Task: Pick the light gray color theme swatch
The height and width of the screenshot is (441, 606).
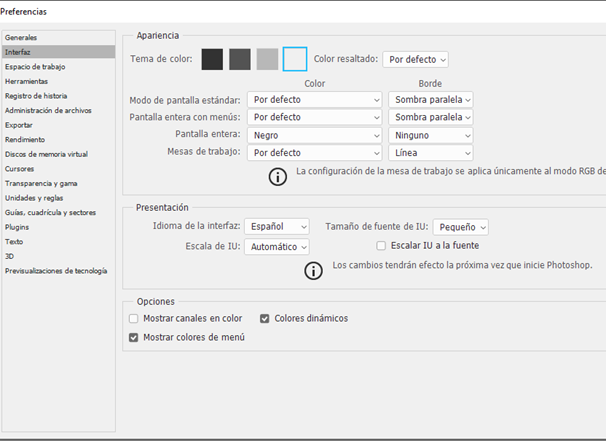Action: (267, 59)
